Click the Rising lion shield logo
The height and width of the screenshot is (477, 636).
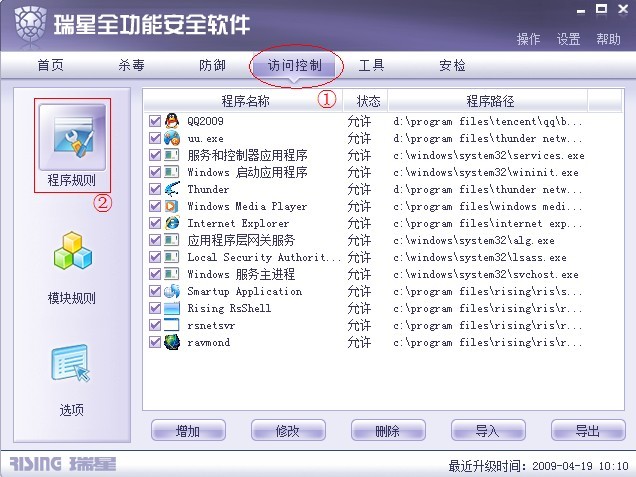[x=30, y=24]
